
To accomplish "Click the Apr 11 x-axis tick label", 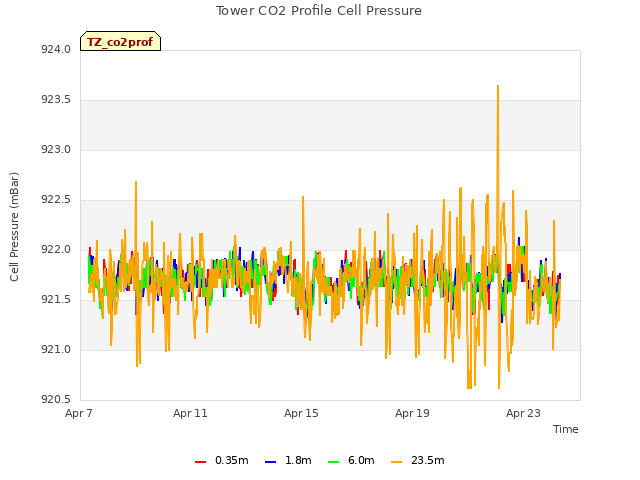I will pos(190,413).
